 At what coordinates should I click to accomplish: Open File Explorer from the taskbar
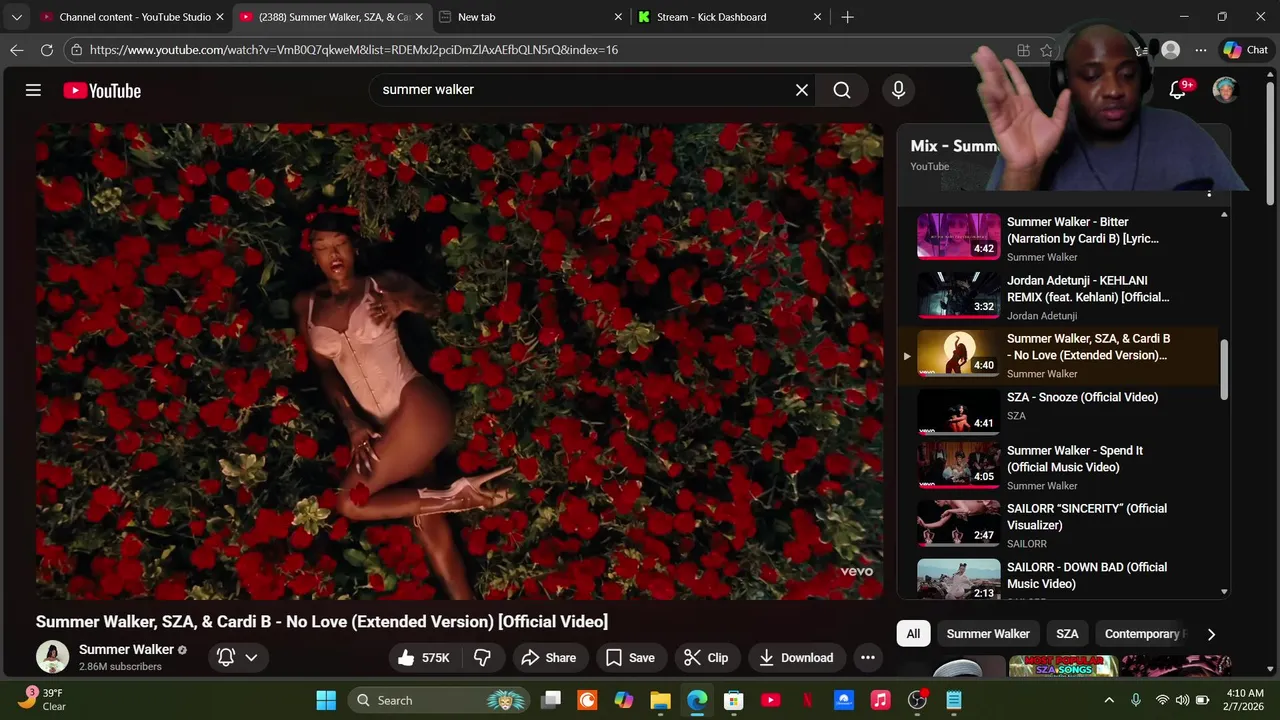coord(660,700)
